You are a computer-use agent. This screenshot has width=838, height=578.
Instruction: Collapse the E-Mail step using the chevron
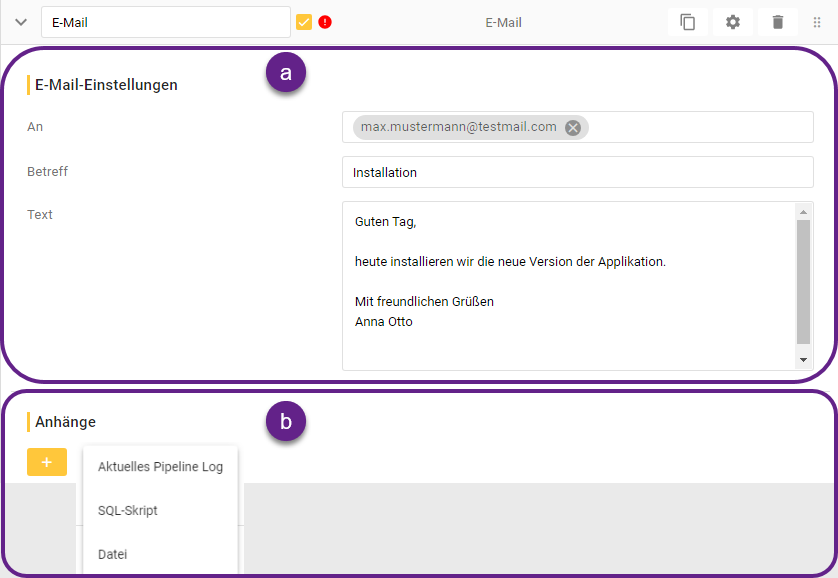pos(21,22)
